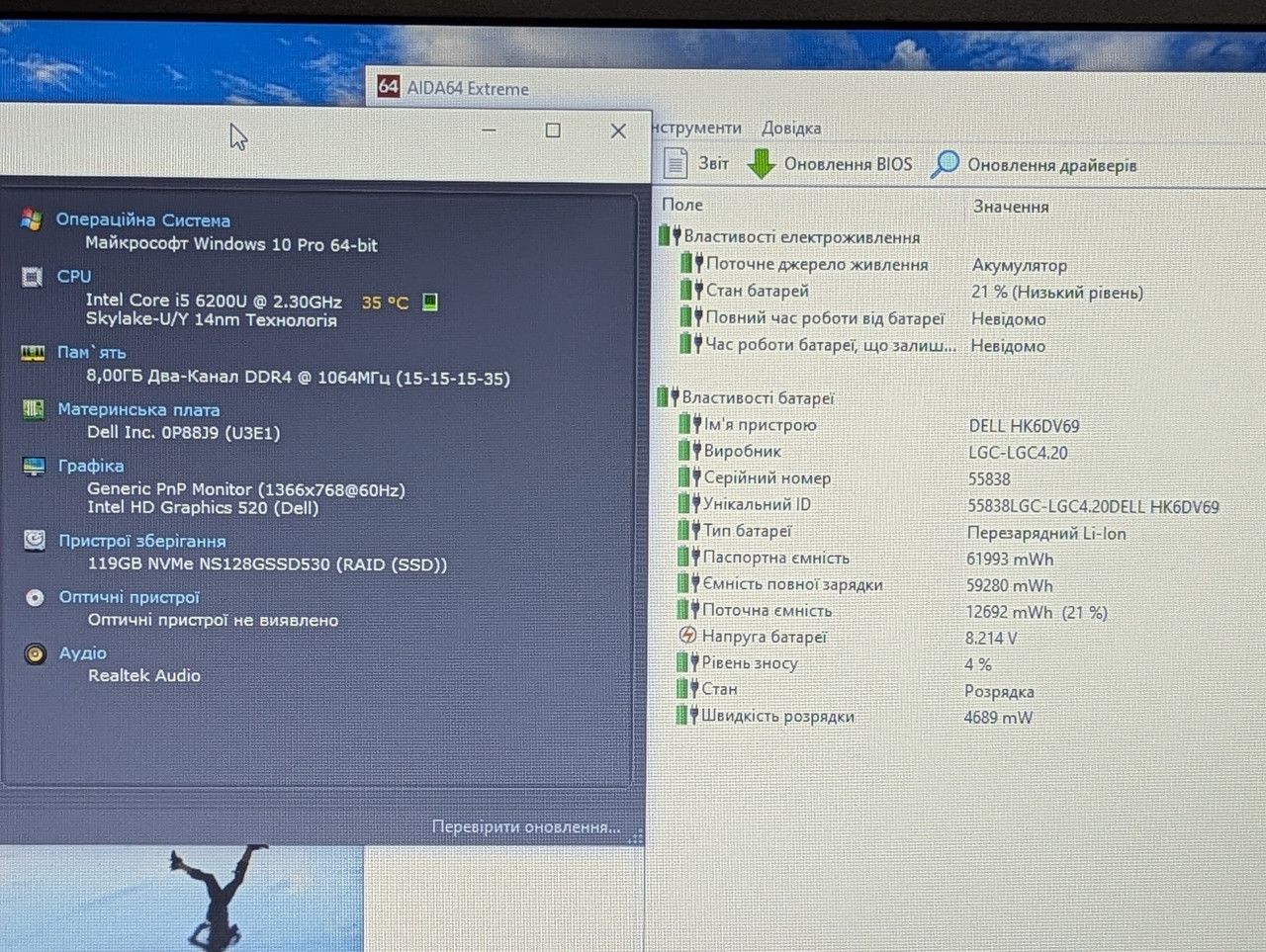1266x952 pixels.
Task: Open the Пам`ять section link
Action: point(91,352)
